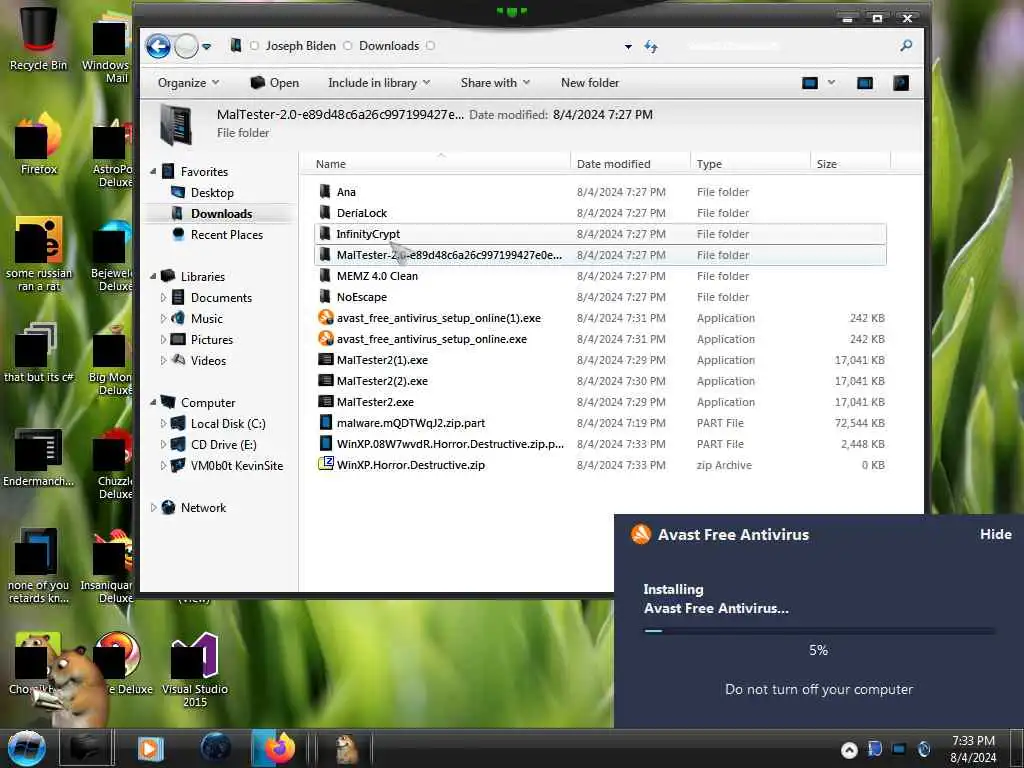Select VM0b0t KevinSite in the sidebar
The height and width of the screenshot is (768, 1024).
[x=236, y=466]
